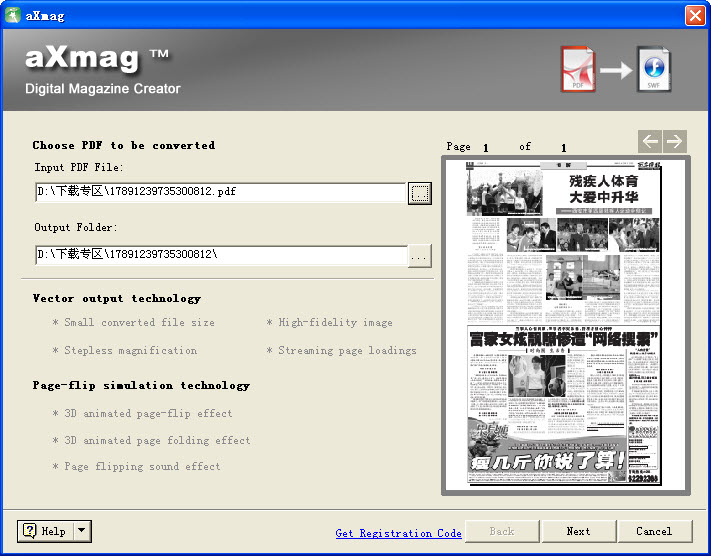Focus the Input PDF File path field

click(x=220, y=192)
